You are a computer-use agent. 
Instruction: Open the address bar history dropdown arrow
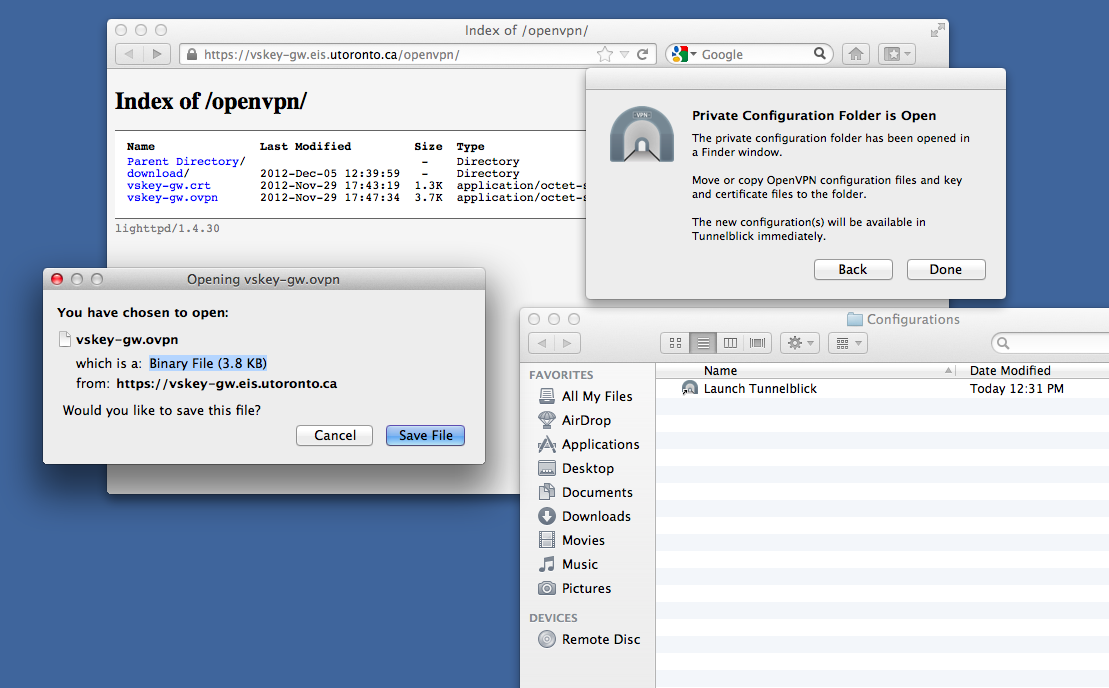coord(624,54)
